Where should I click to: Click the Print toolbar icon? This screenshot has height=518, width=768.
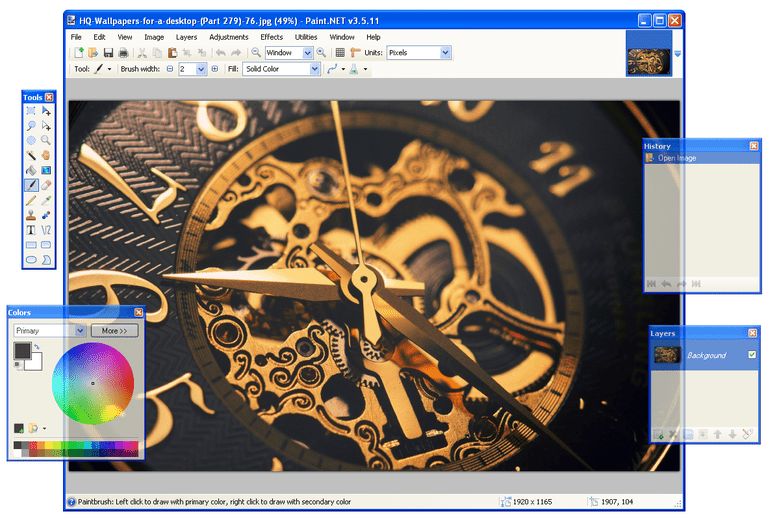123,52
